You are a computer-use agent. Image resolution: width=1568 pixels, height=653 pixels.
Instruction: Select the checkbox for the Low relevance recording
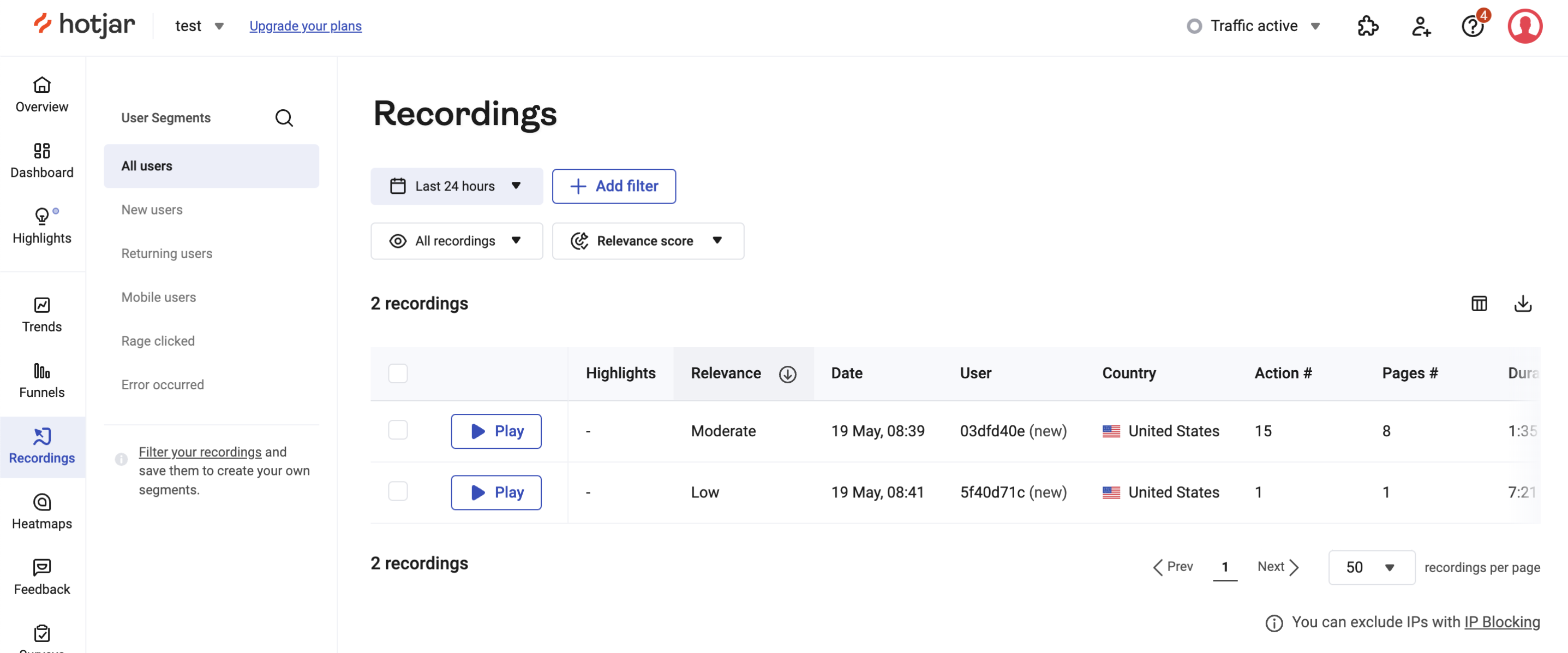(x=398, y=491)
